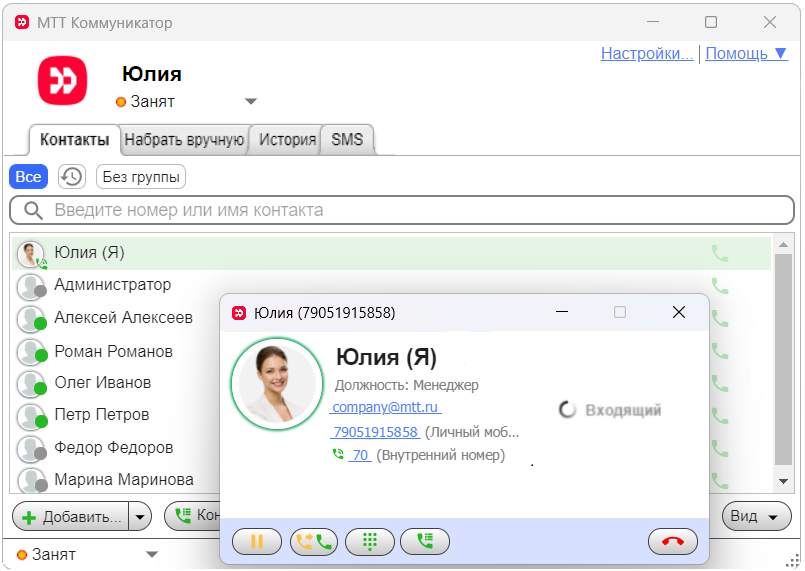The height and width of the screenshot is (571, 805).
Task: Open the "Настройки..." link
Action: click(647, 53)
